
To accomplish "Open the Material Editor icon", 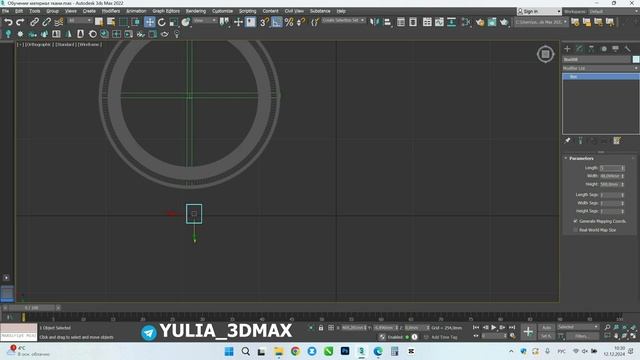I will click(466, 22).
